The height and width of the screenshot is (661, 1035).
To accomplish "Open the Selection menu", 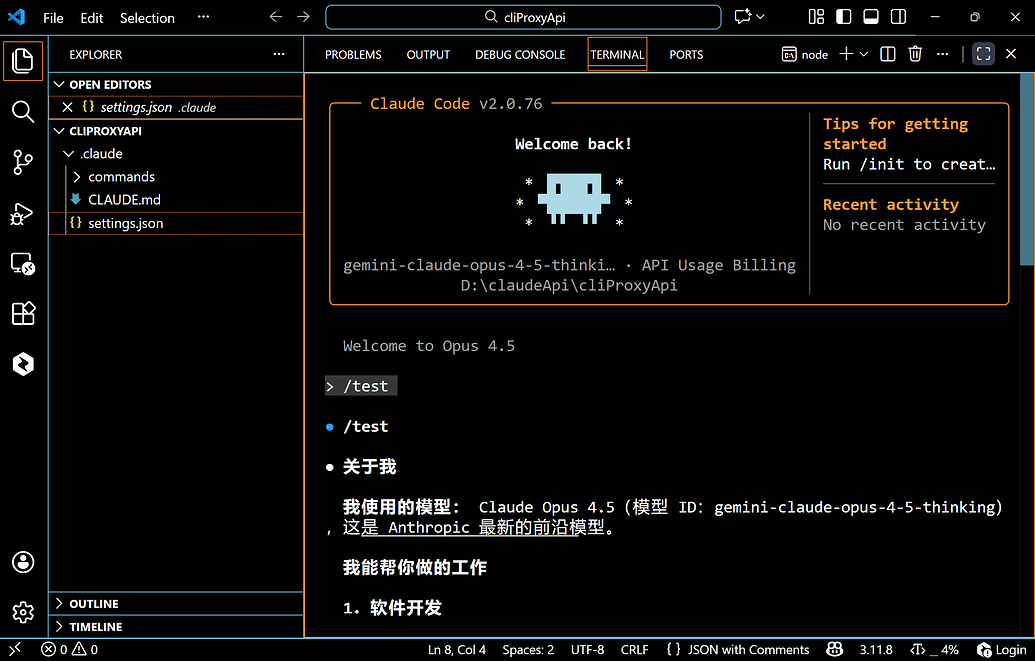I will 147,18.
